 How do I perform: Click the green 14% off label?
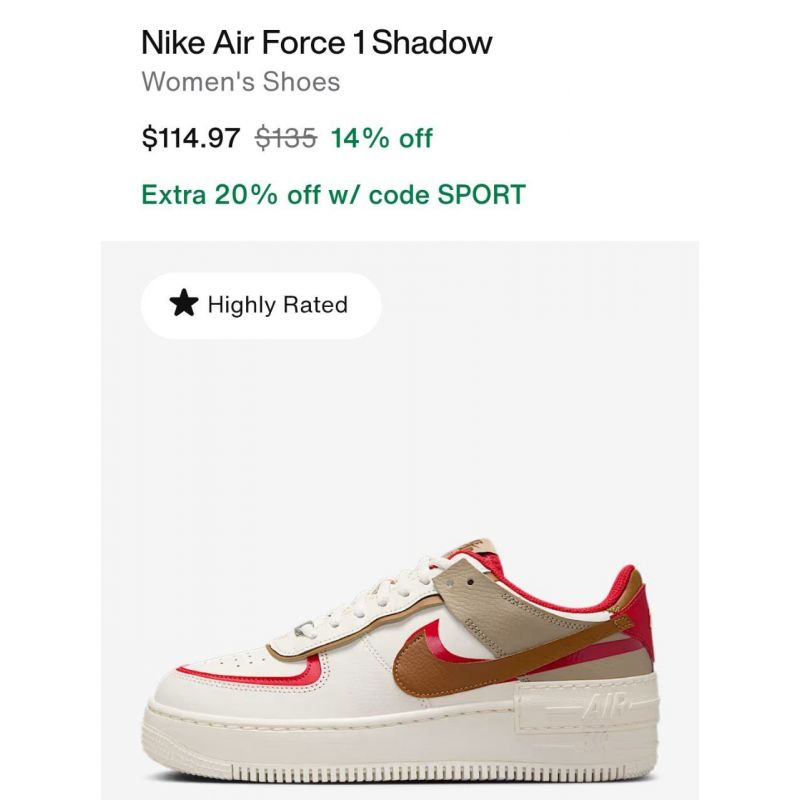click(x=382, y=138)
